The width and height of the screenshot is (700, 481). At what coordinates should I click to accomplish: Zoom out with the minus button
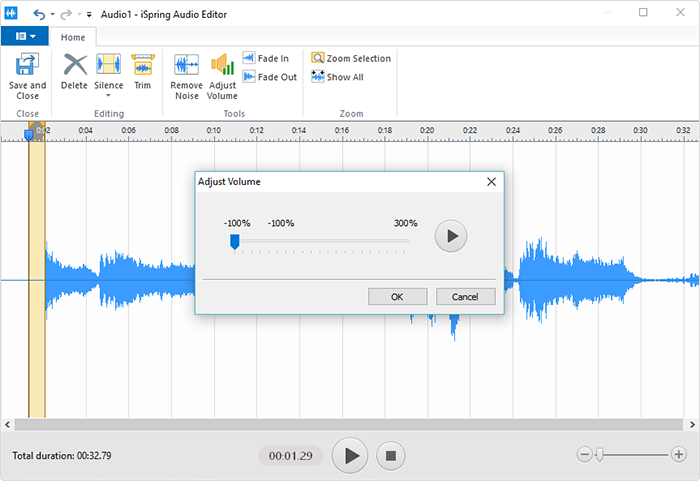click(x=584, y=455)
